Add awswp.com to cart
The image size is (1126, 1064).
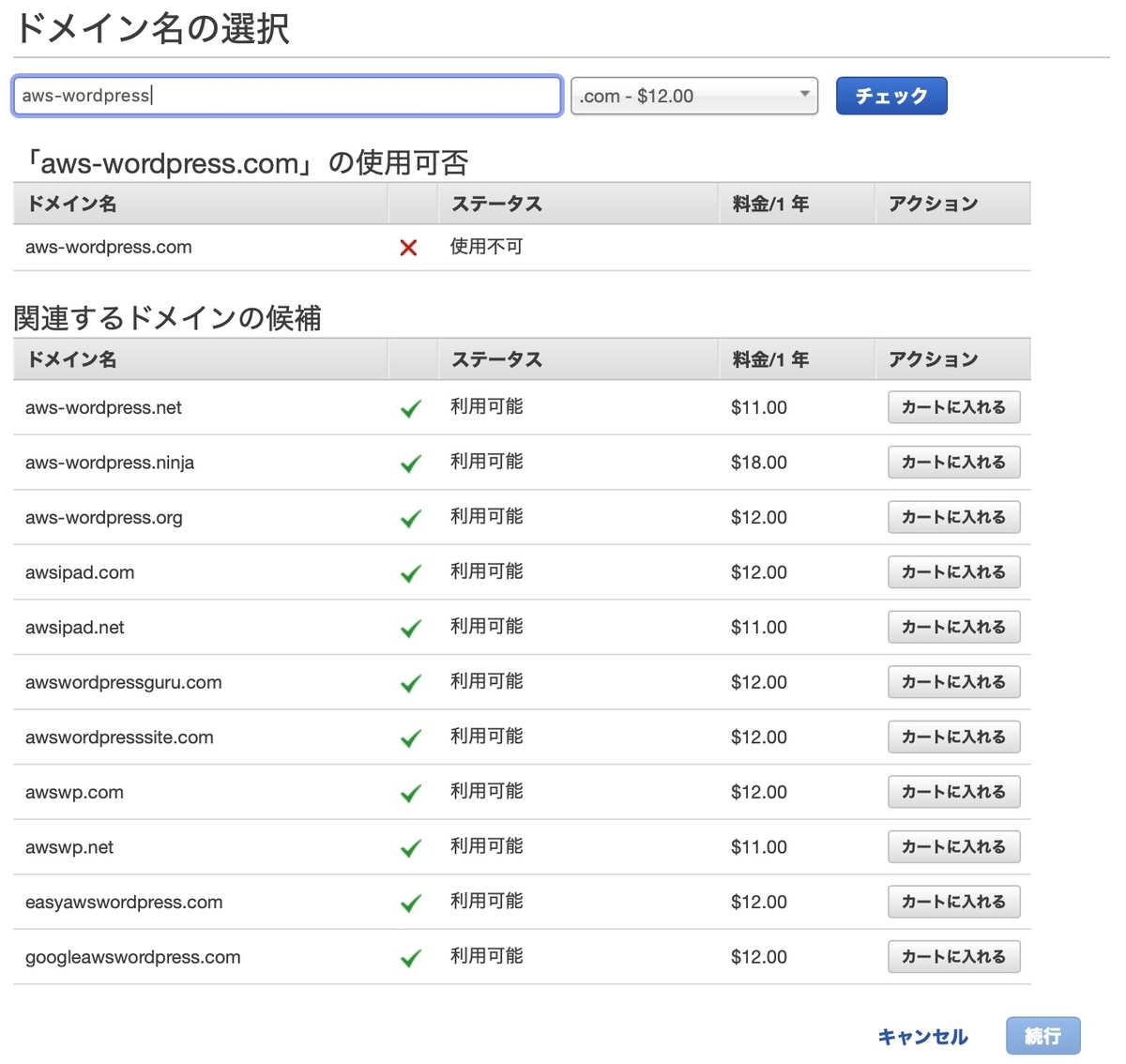pyautogui.click(x=953, y=792)
